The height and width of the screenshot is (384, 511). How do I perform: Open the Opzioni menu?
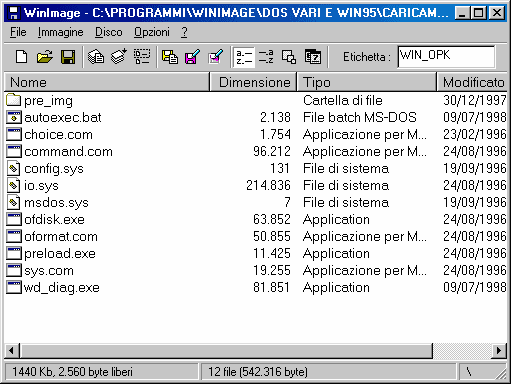tap(152, 32)
